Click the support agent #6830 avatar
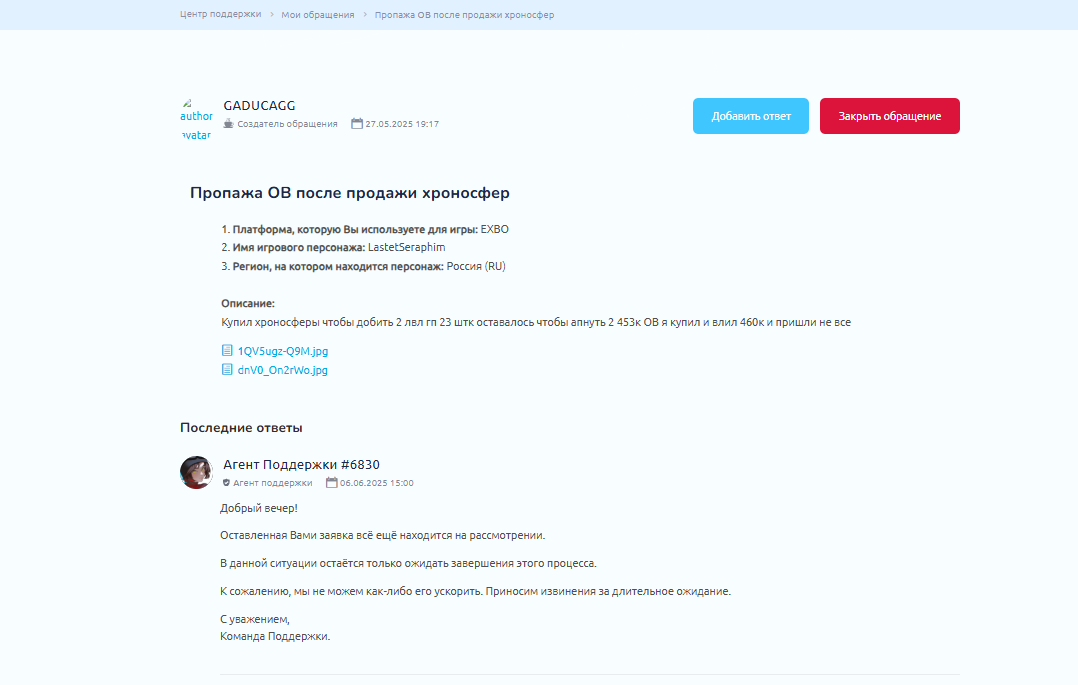The width and height of the screenshot is (1078, 685). coord(197,472)
